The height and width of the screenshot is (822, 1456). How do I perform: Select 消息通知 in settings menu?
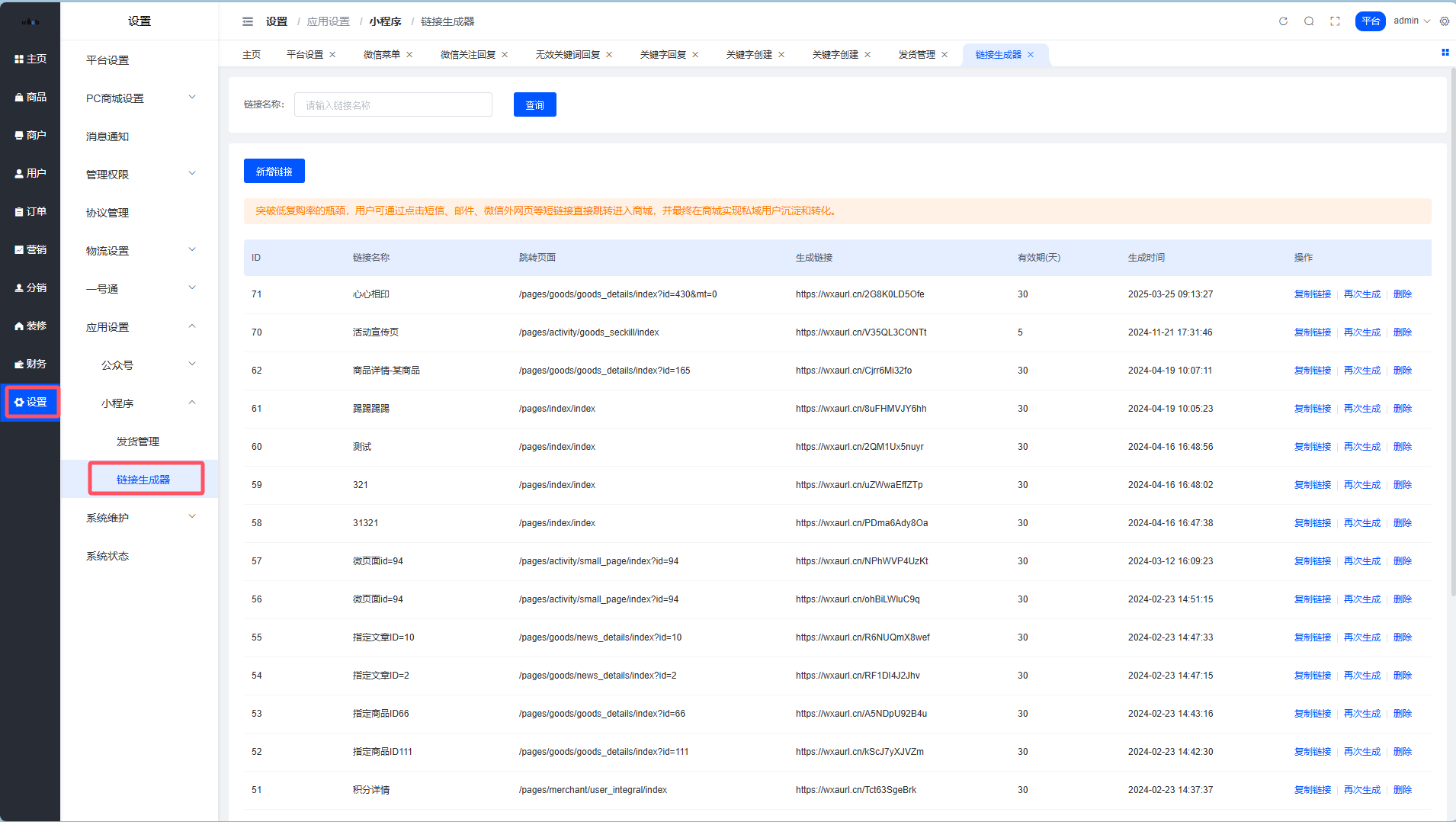pos(107,136)
